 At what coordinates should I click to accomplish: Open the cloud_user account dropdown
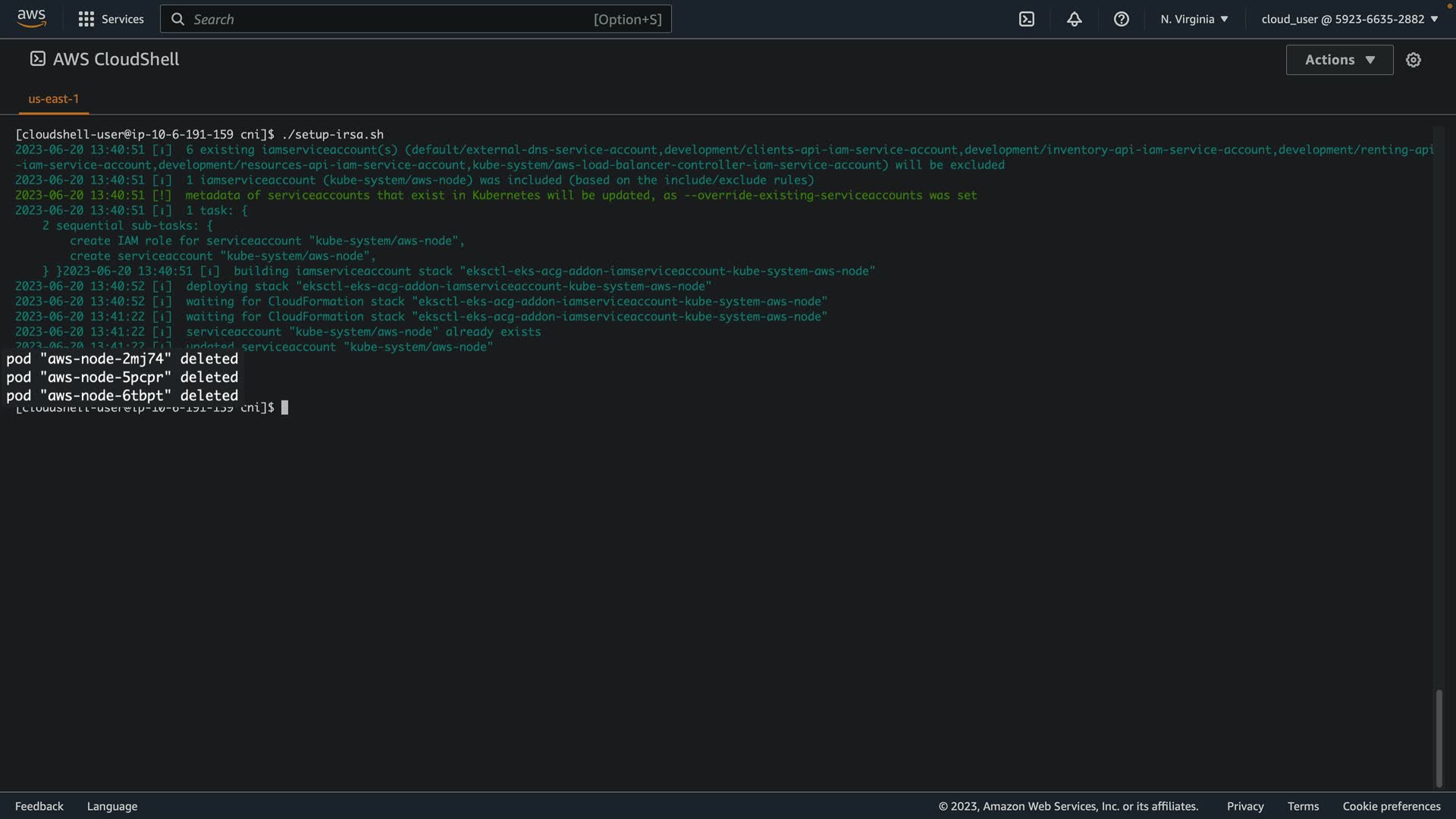click(x=1349, y=19)
